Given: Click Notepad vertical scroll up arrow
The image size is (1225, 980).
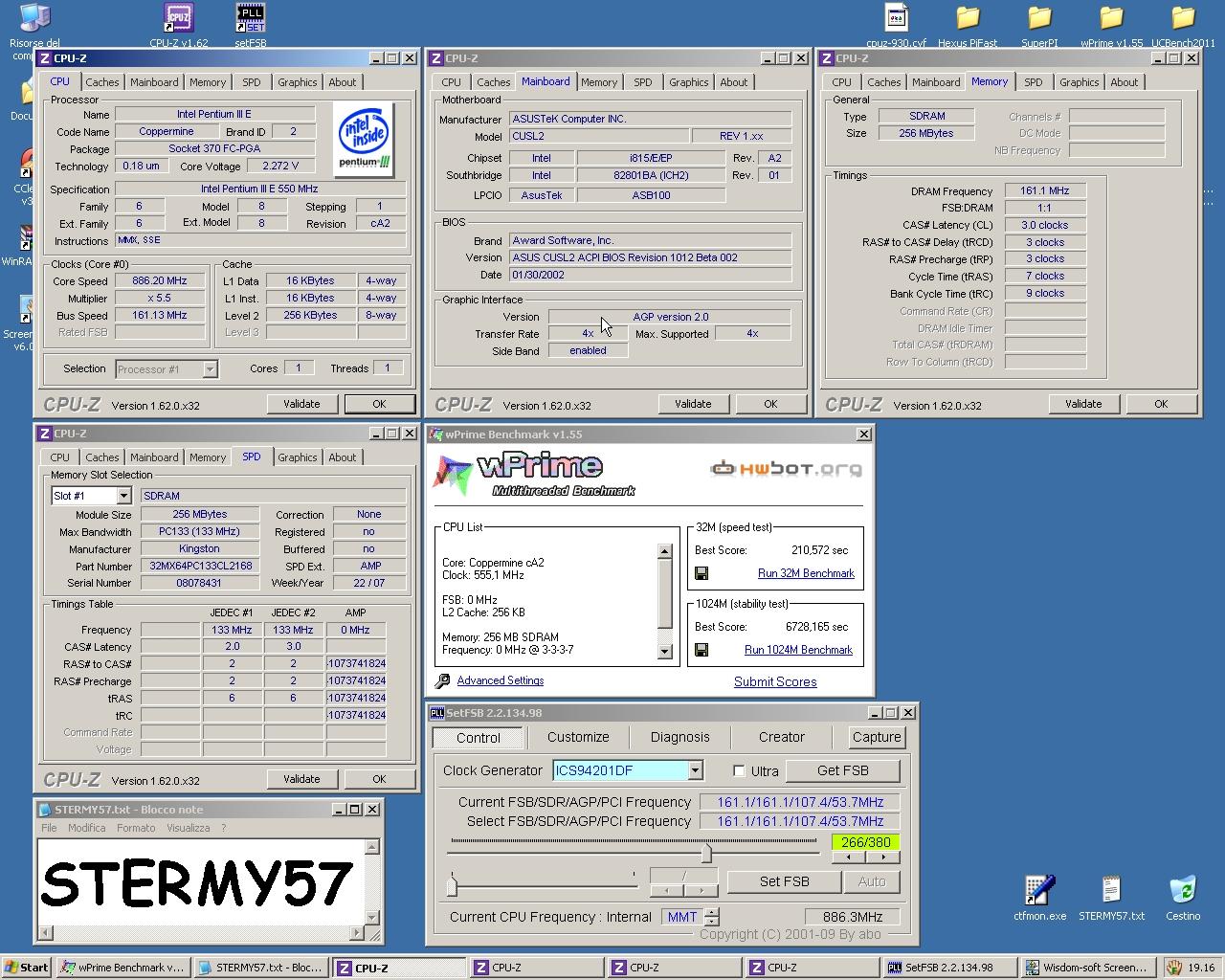Looking at the screenshot, I should click(x=372, y=847).
